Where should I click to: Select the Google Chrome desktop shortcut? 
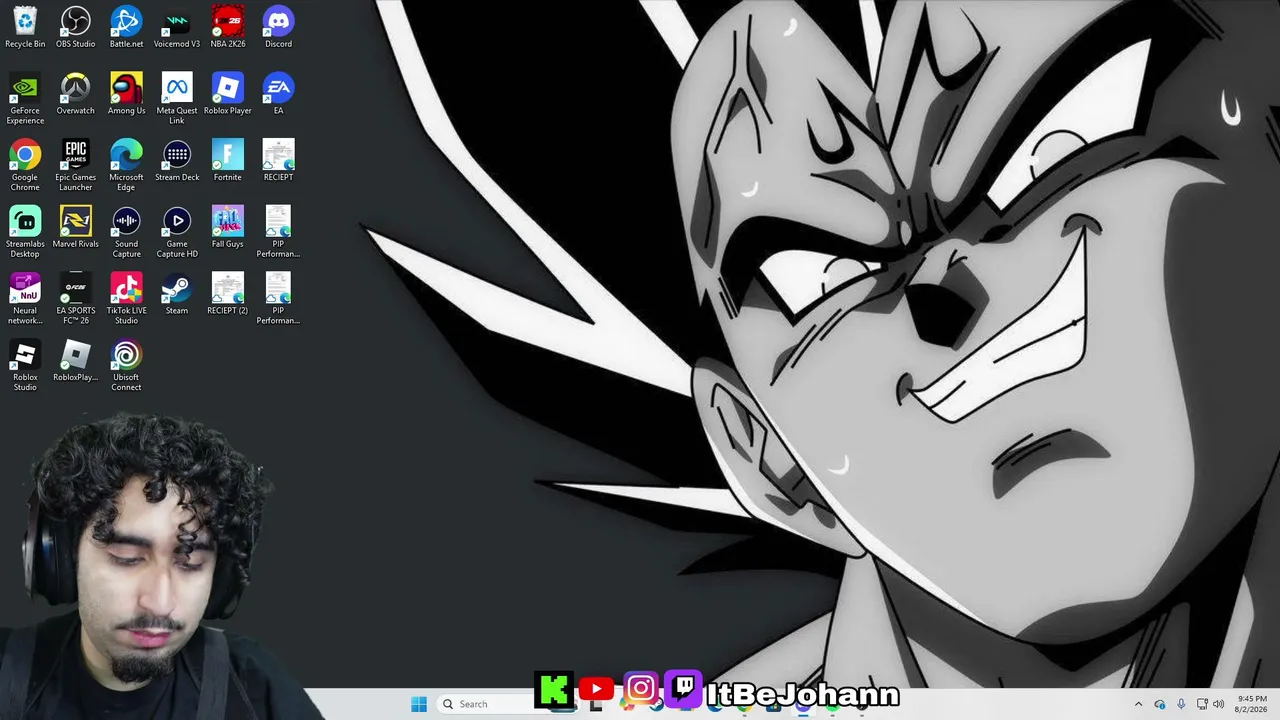pos(25,165)
